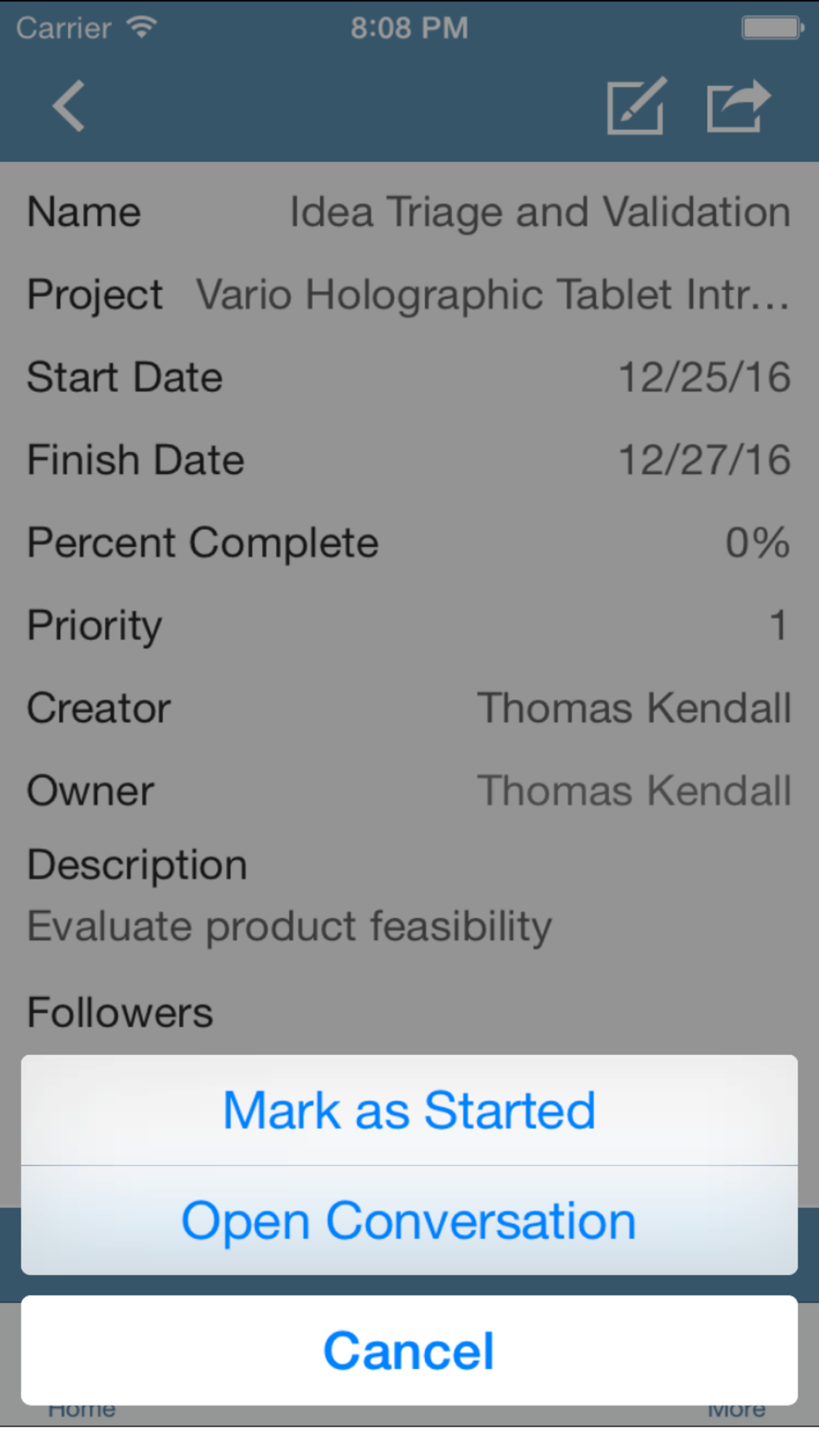819x1456 pixels.
Task: Tap the clock time in status bar
Action: tap(409, 28)
